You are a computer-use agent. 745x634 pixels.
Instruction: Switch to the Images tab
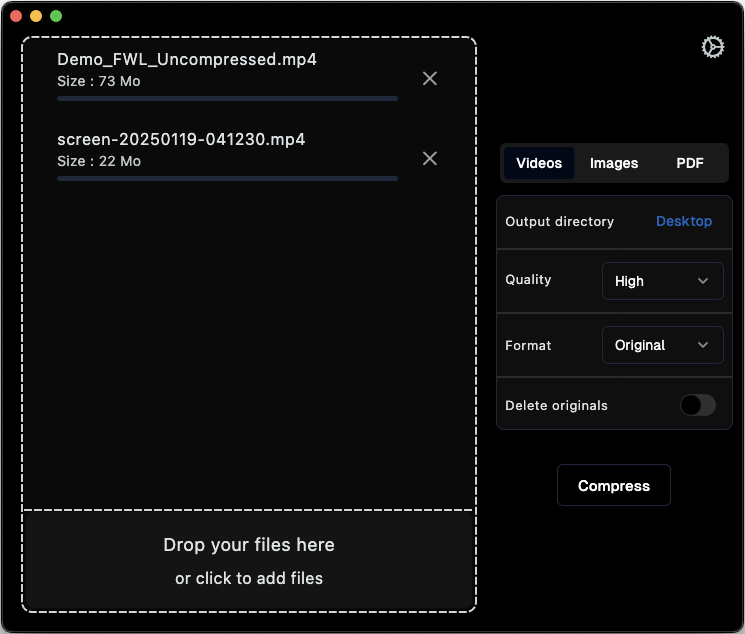click(614, 163)
